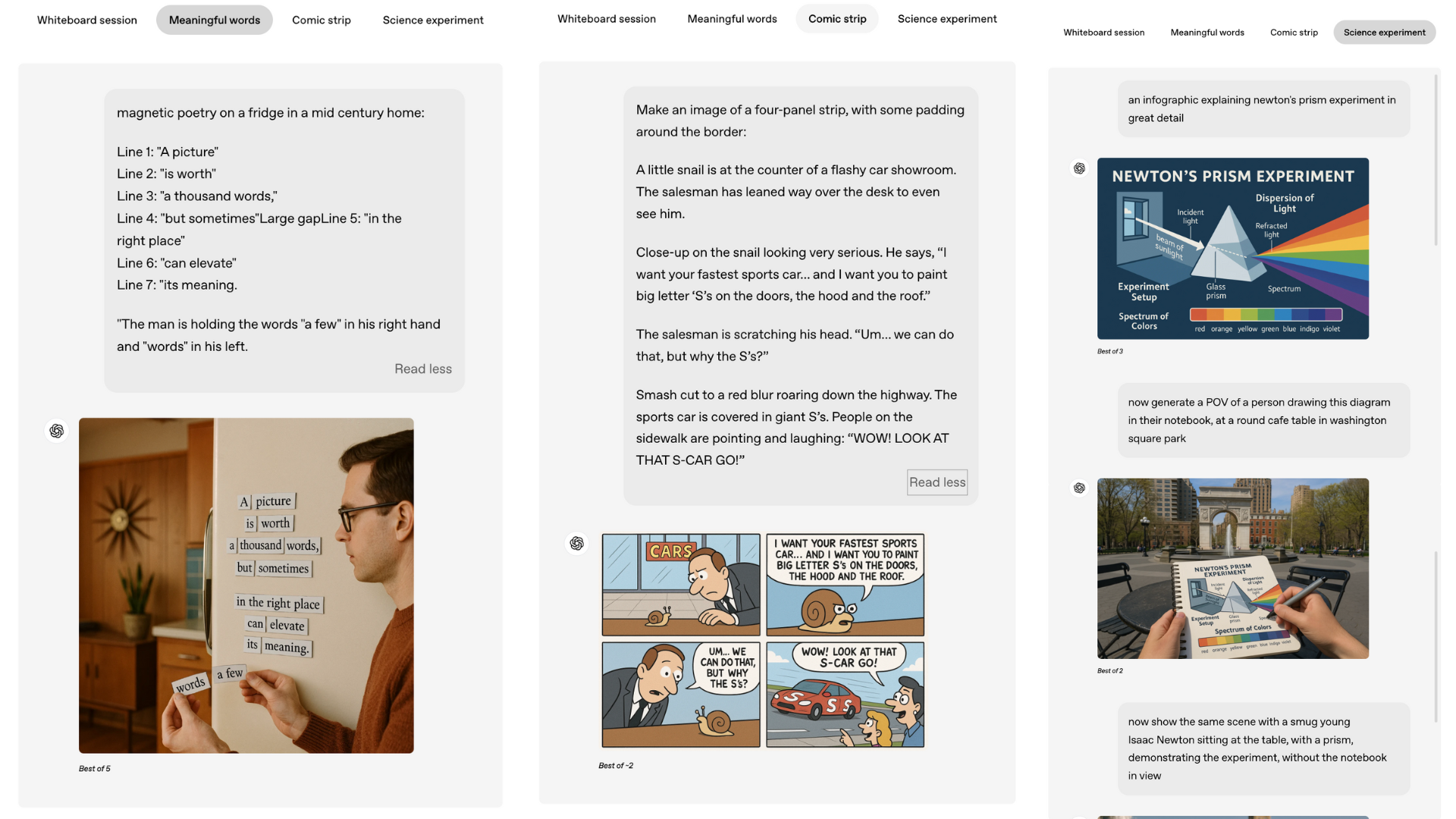Open Meaningful words tab in middle panel
The height and width of the screenshot is (819, 1456).
(733, 18)
